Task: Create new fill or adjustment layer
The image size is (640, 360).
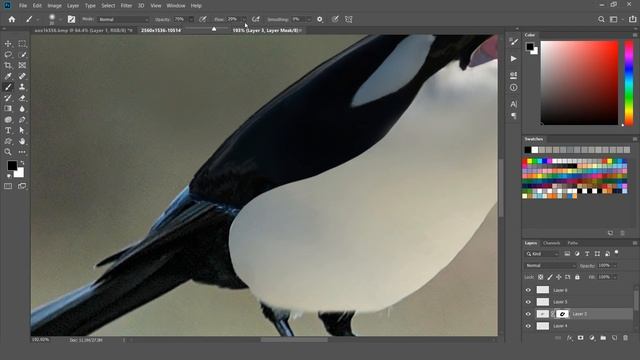Action: tap(592, 338)
